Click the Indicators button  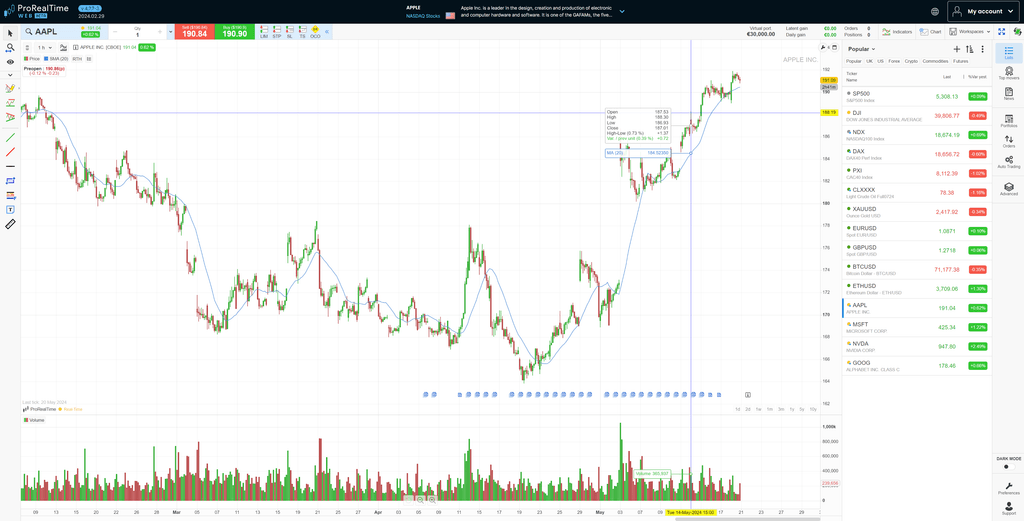click(897, 32)
